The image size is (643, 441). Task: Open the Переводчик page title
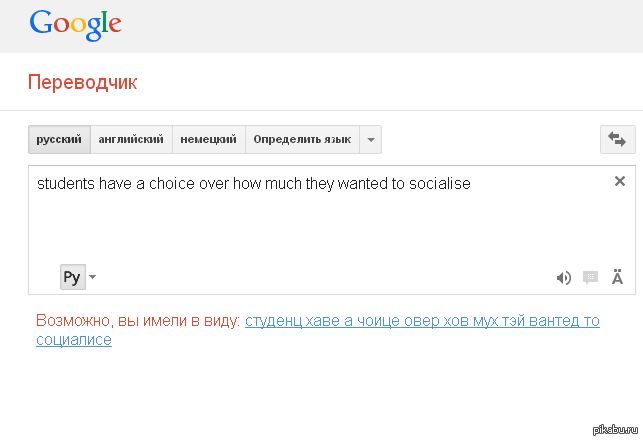click(x=82, y=83)
